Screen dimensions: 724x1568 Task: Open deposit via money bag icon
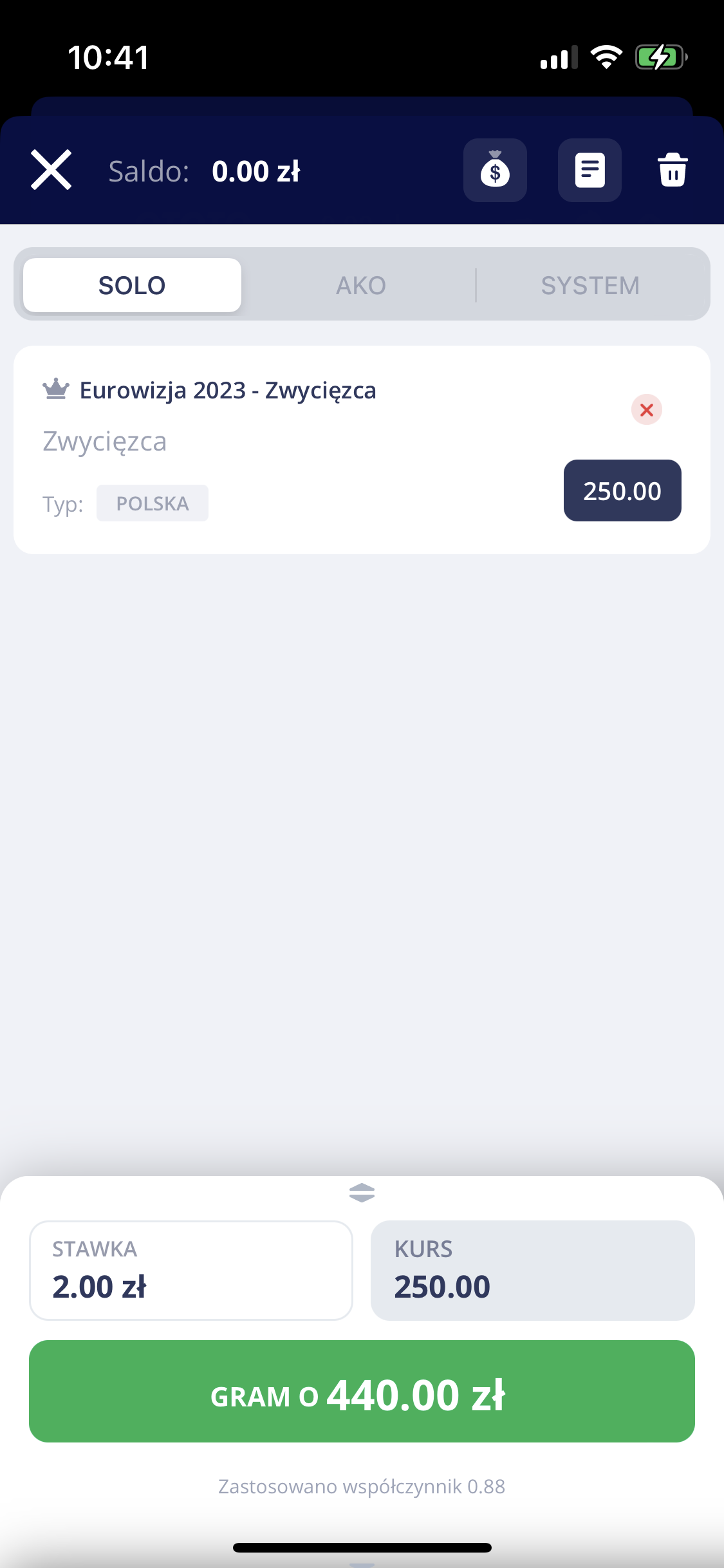tap(495, 171)
